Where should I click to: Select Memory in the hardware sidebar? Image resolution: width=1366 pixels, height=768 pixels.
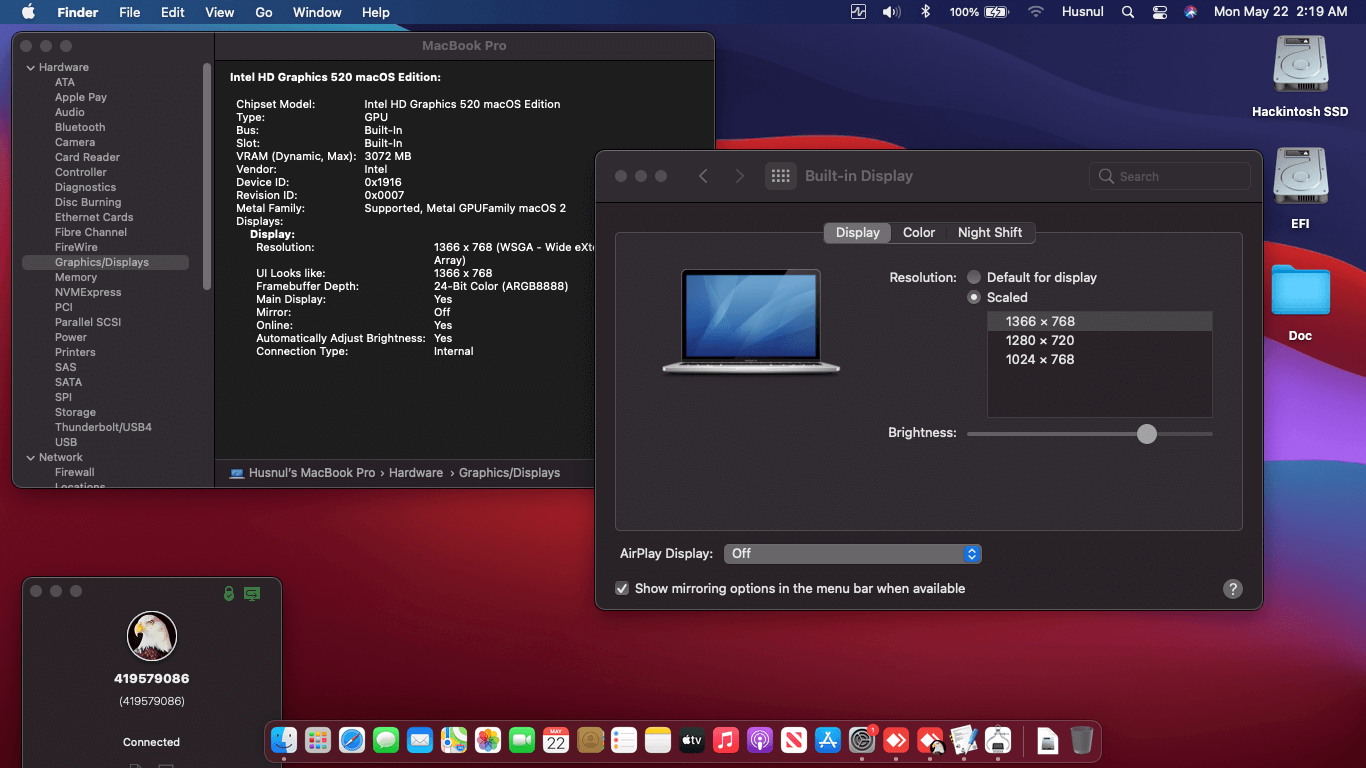coord(76,277)
